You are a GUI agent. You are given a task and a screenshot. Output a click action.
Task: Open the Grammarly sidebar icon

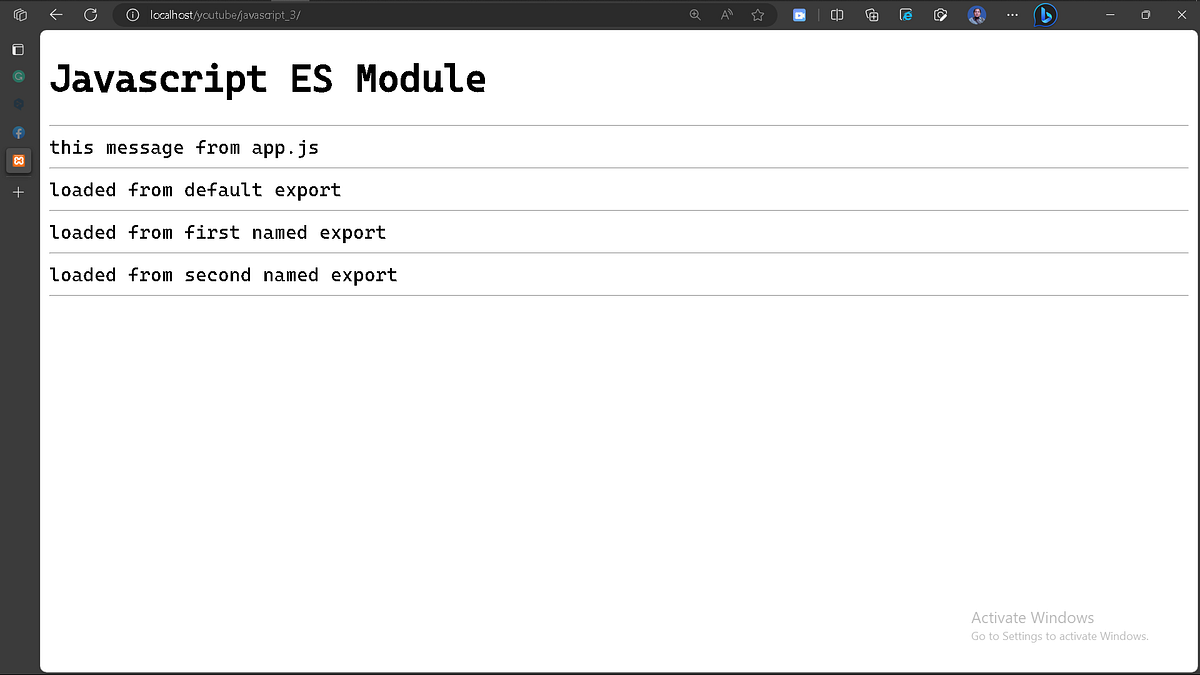coord(18,76)
